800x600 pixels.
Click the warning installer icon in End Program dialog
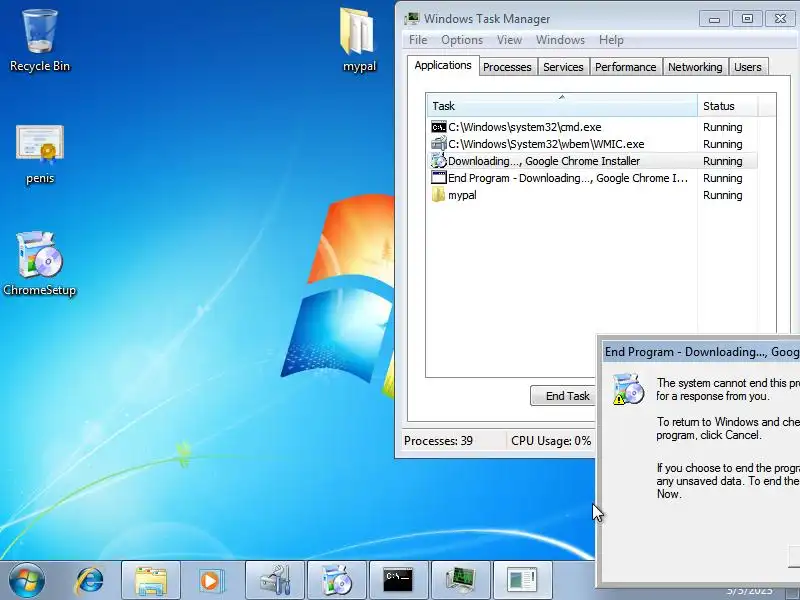(629, 389)
